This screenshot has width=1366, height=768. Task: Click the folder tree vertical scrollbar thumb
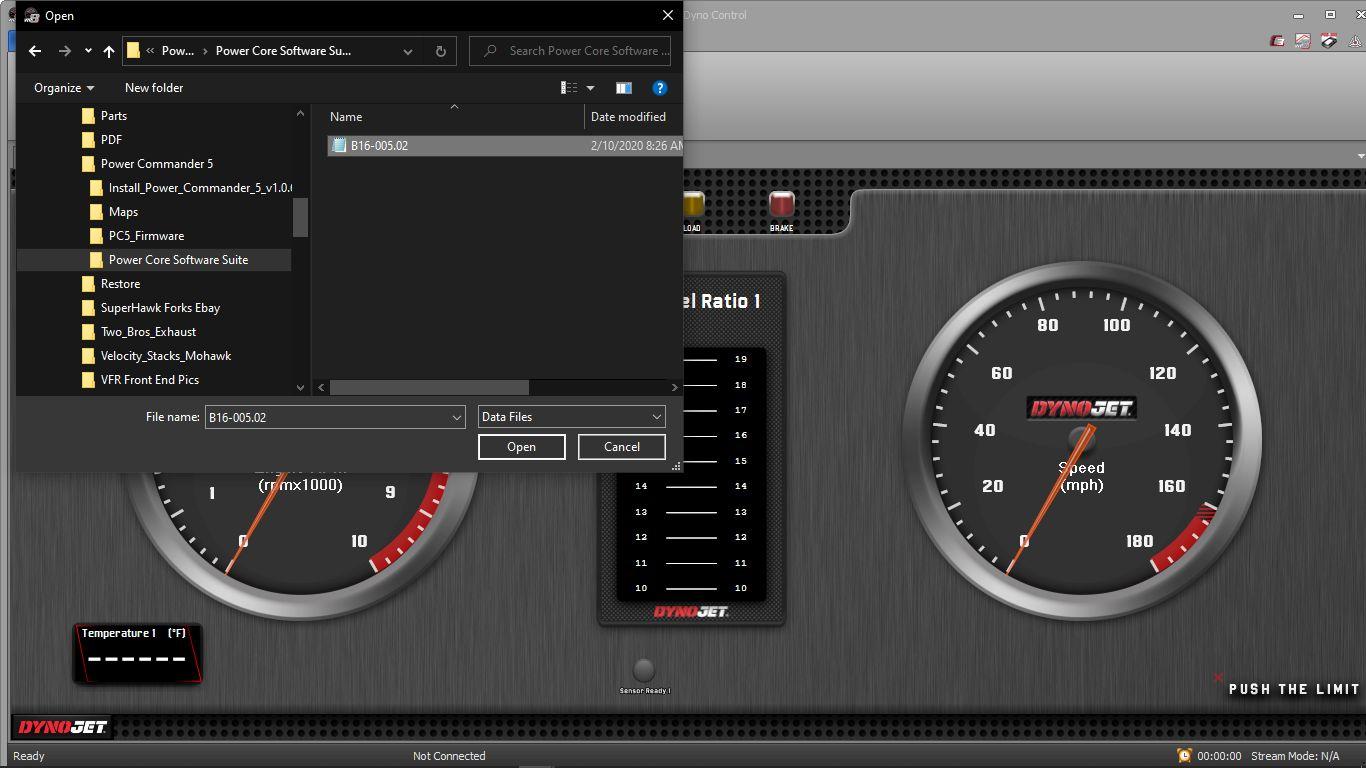pyautogui.click(x=300, y=217)
